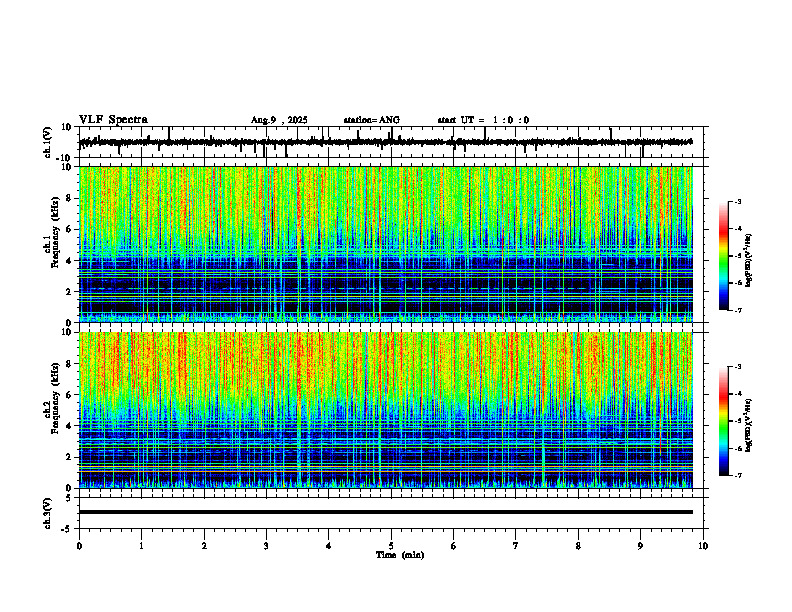Click the ch.1 color bar log(PSD) label
Viewport: 792px width, 612px height.
point(749,261)
